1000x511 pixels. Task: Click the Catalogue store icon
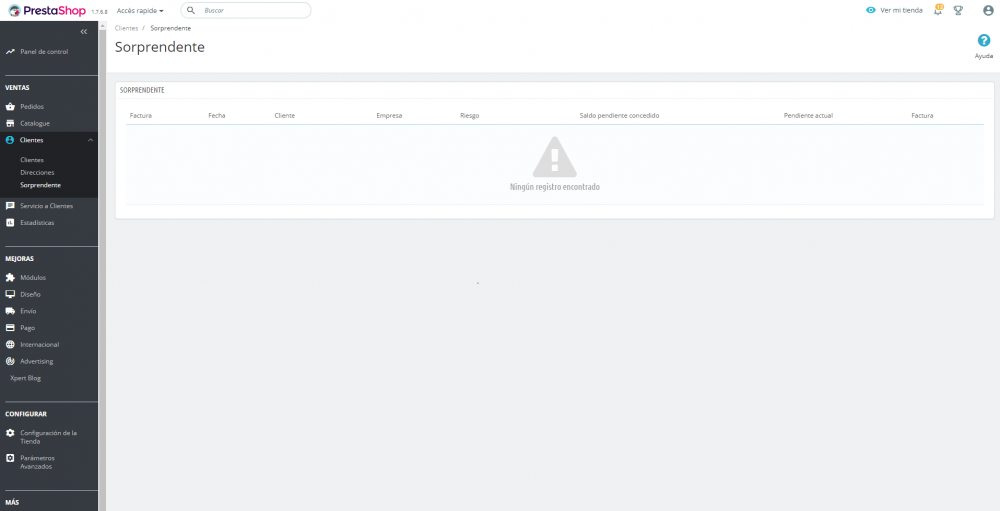10,123
